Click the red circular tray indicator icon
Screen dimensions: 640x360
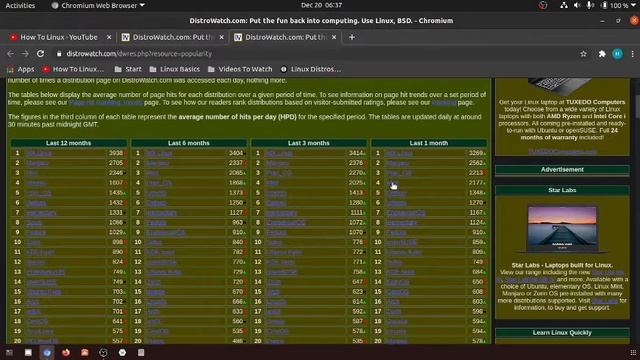542,5
